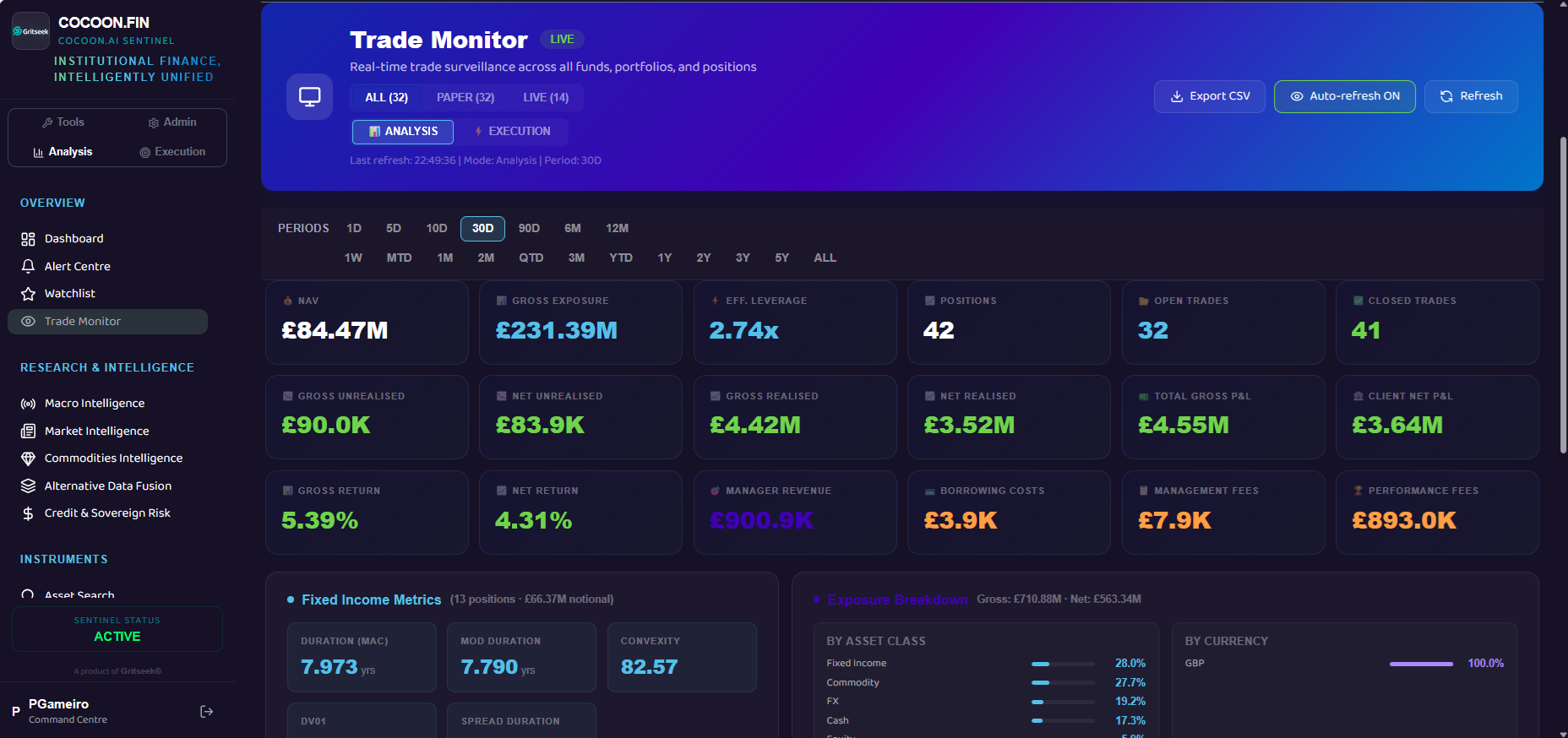Click the Credit & Sovereign Risk dollar icon
This screenshot has height=738, width=1568.
point(28,513)
